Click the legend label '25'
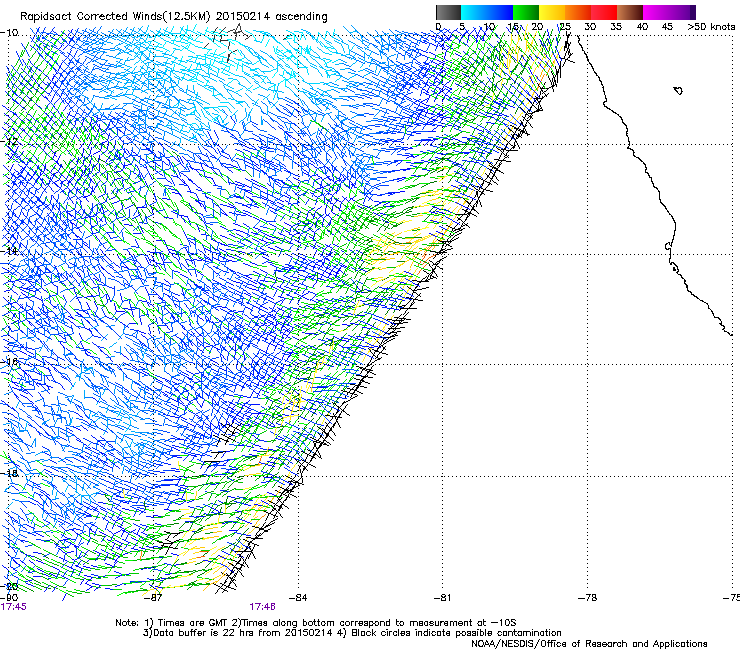The image size is (740, 650). click(x=565, y=27)
